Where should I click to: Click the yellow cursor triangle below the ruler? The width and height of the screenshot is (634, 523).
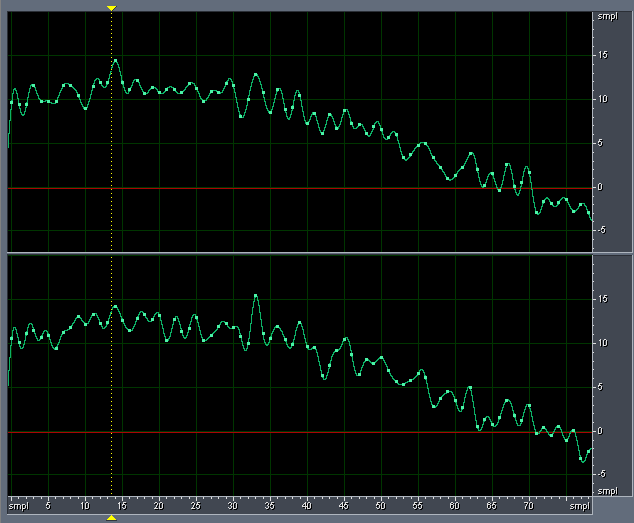pyautogui.click(x=111, y=518)
